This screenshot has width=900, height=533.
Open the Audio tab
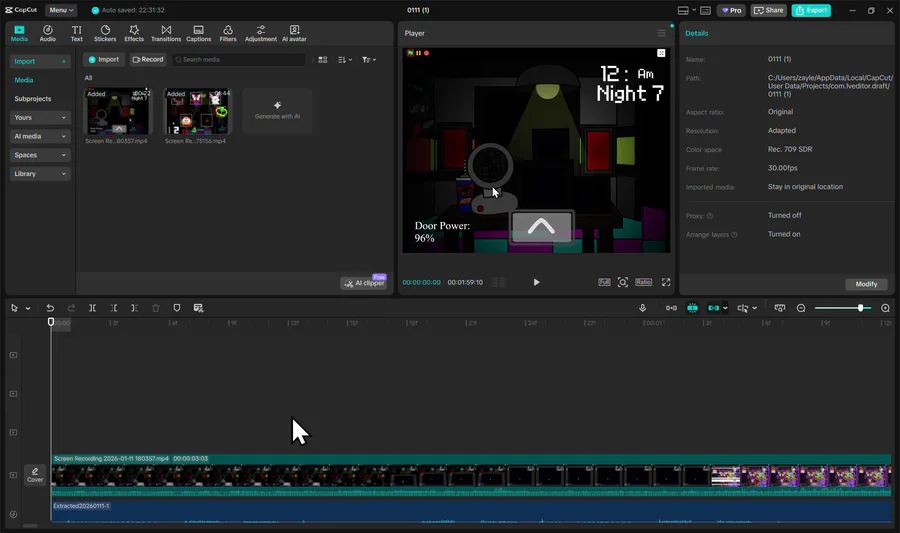tap(48, 33)
